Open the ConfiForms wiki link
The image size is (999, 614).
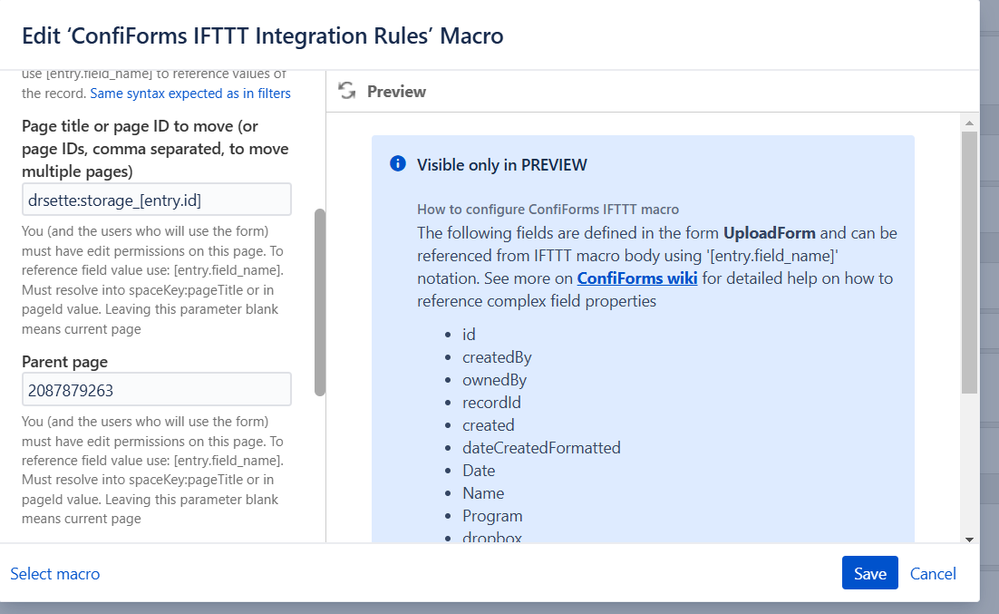[x=637, y=278]
